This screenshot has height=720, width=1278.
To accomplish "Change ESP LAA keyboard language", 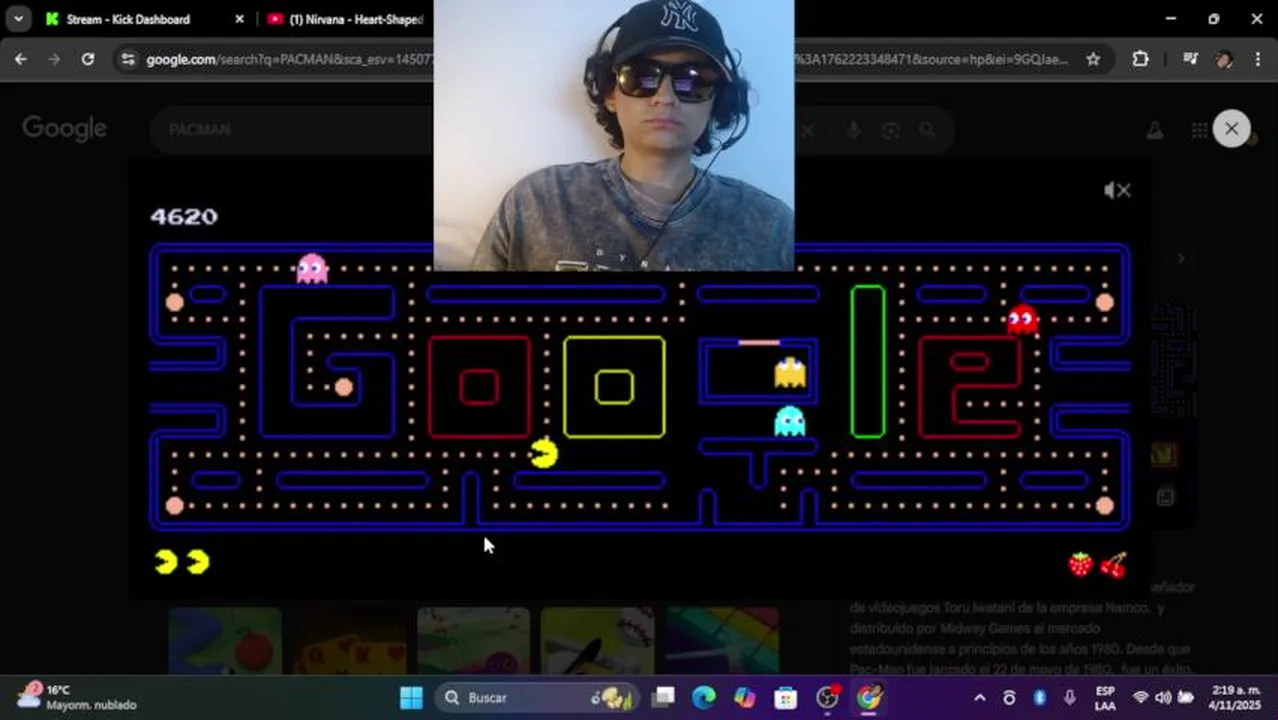I will [1105, 698].
